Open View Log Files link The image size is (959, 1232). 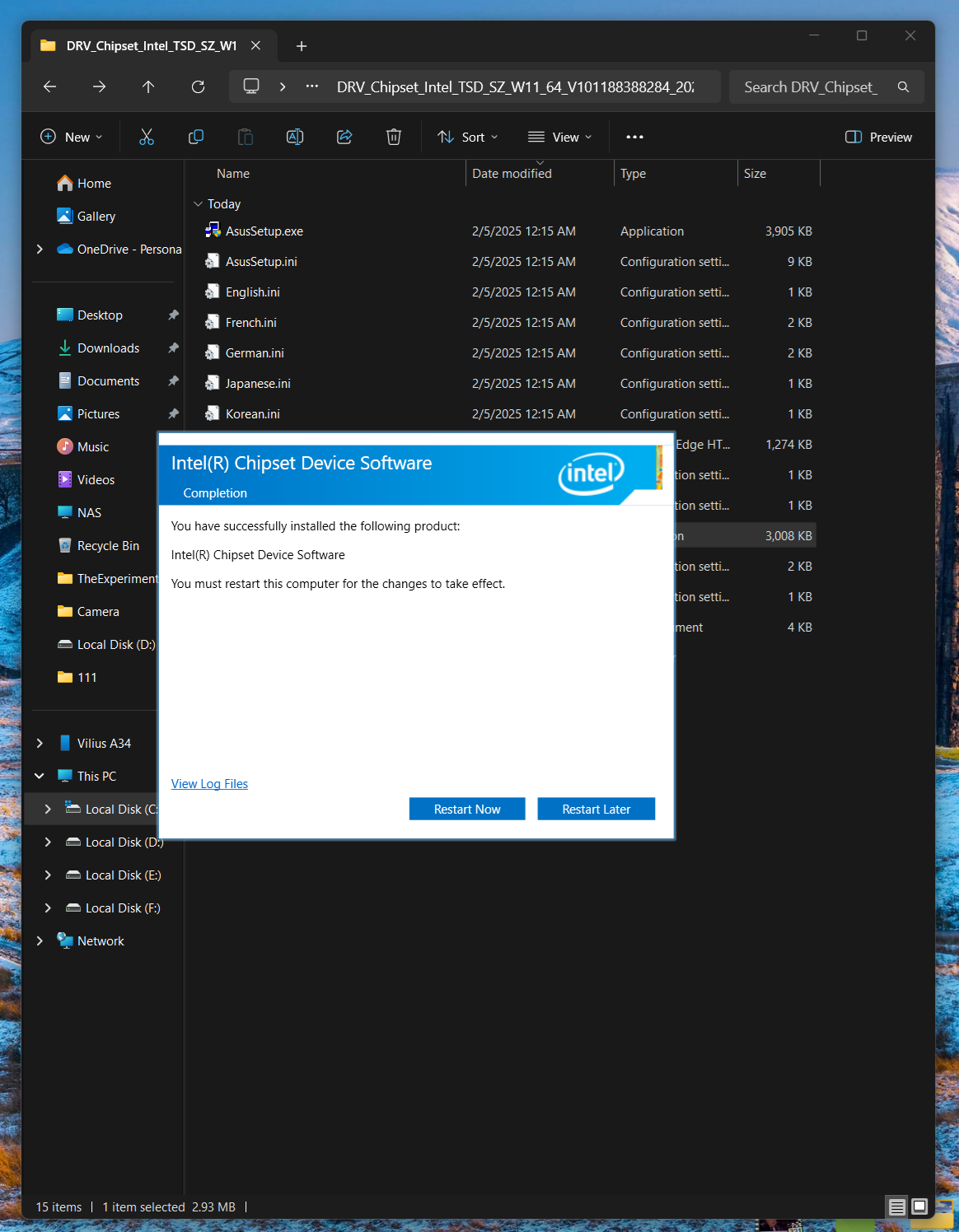click(x=209, y=784)
